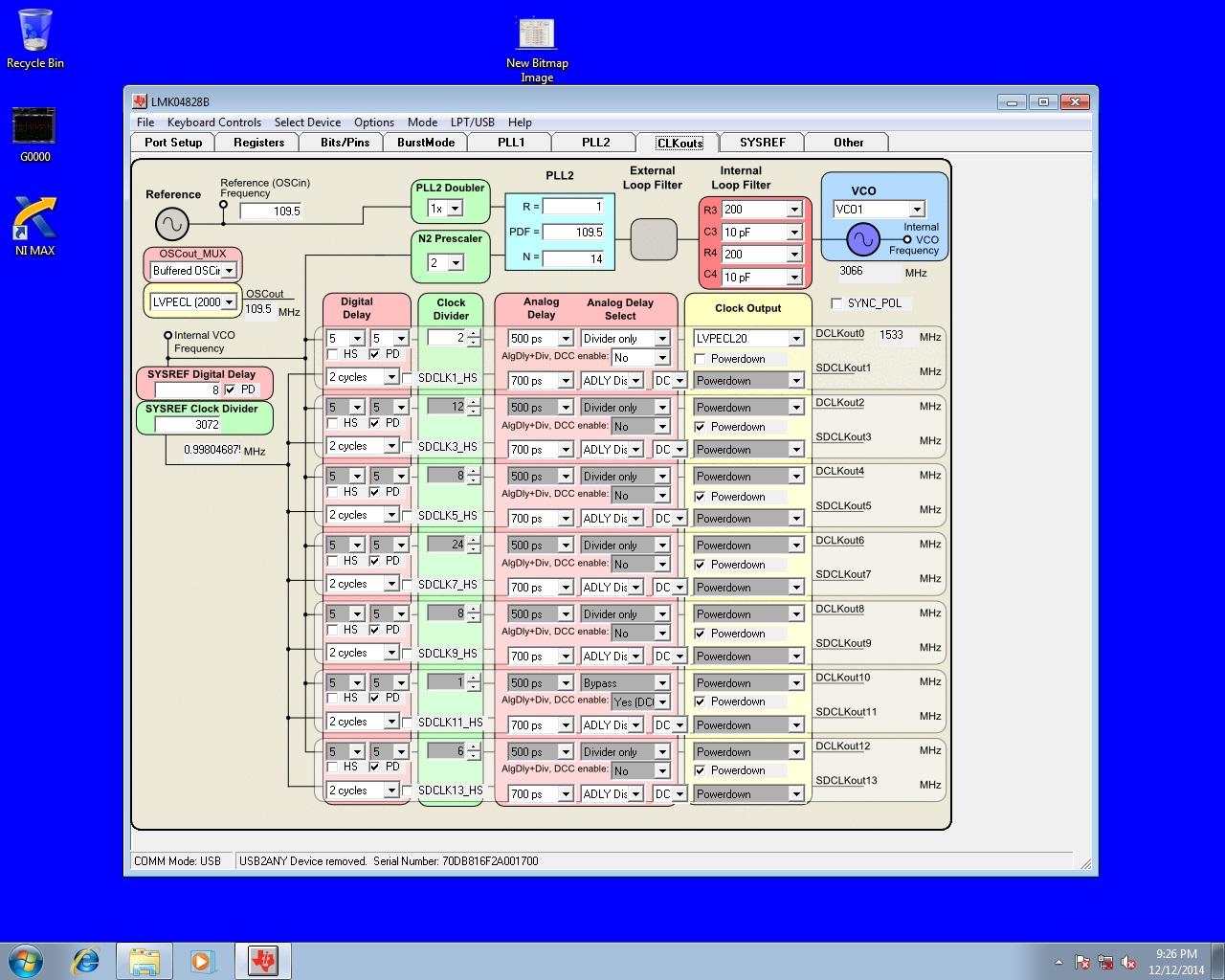Open the Help menu
This screenshot has height=980, width=1225.
point(520,122)
